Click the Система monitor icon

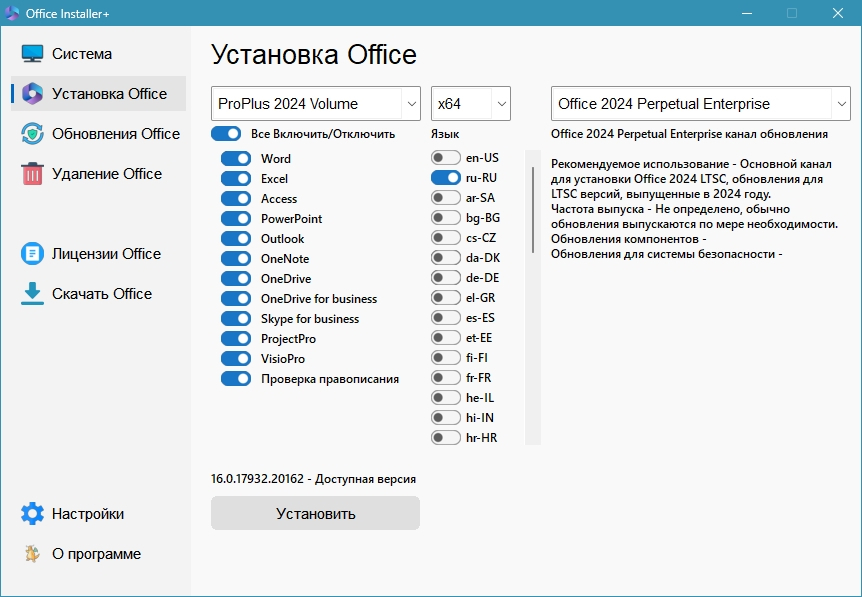tap(32, 54)
